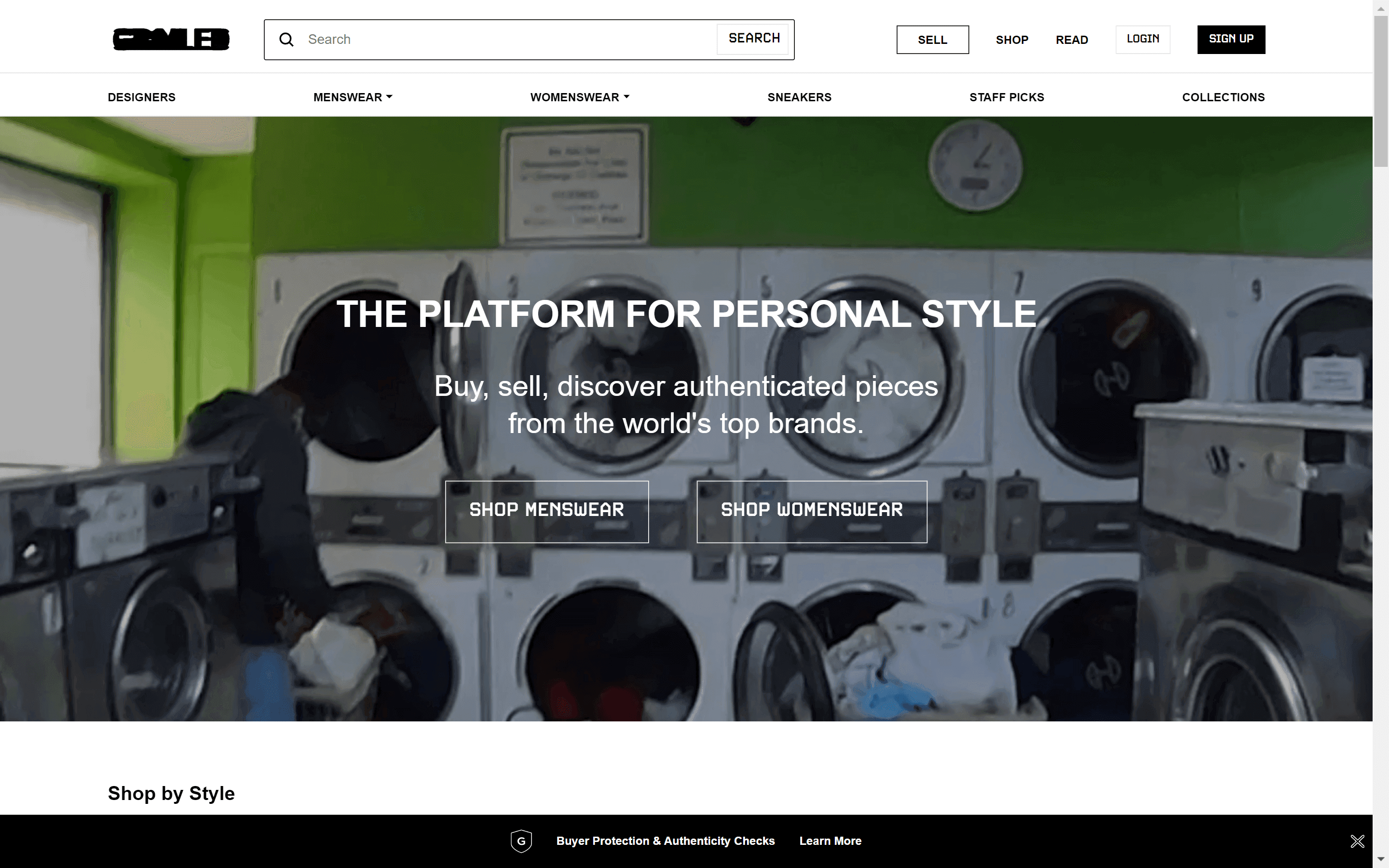Open the Collections page
The height and width of the screenshot is (868, 1389).
click(1223, 97)
